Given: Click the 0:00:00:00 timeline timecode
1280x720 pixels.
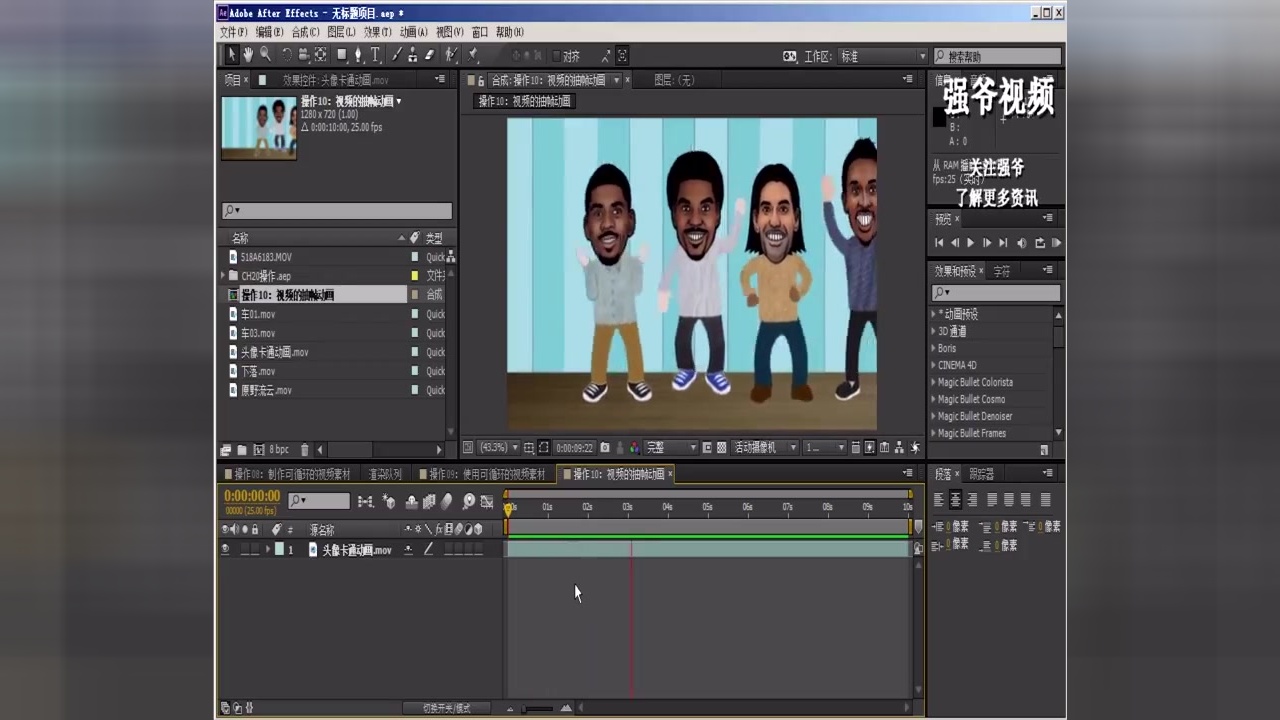Looking at the screenshot, I should tap(252, 496).
